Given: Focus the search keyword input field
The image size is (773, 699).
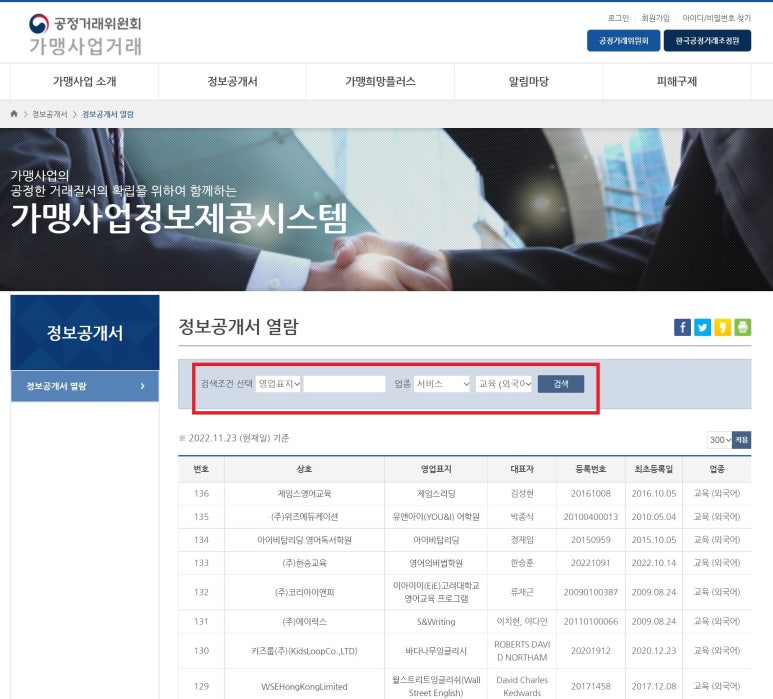Looking at the screenshot, I should [345, 384].
